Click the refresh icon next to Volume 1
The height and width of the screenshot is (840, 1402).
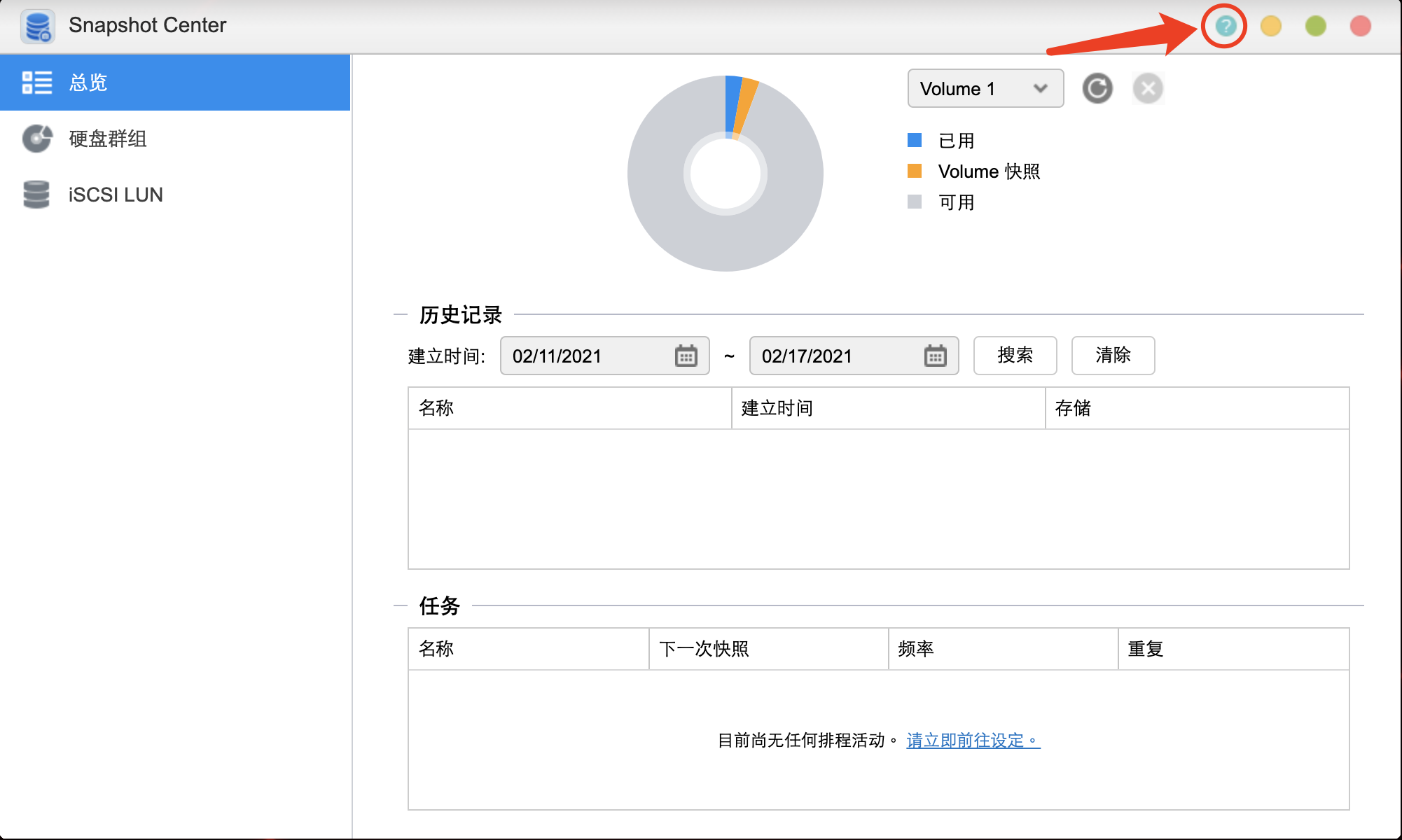pyautogui.click(x=1097, y=90)
